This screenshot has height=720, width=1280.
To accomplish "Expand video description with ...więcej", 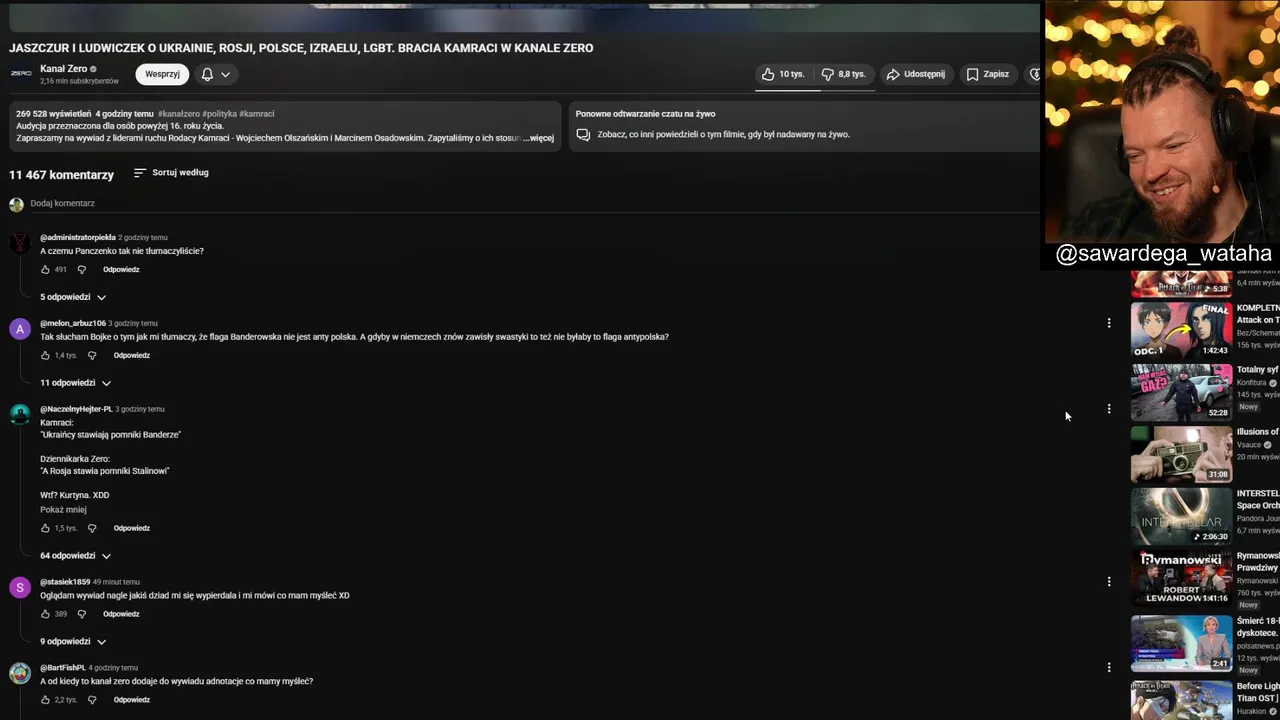I will [x=538, y=138].
